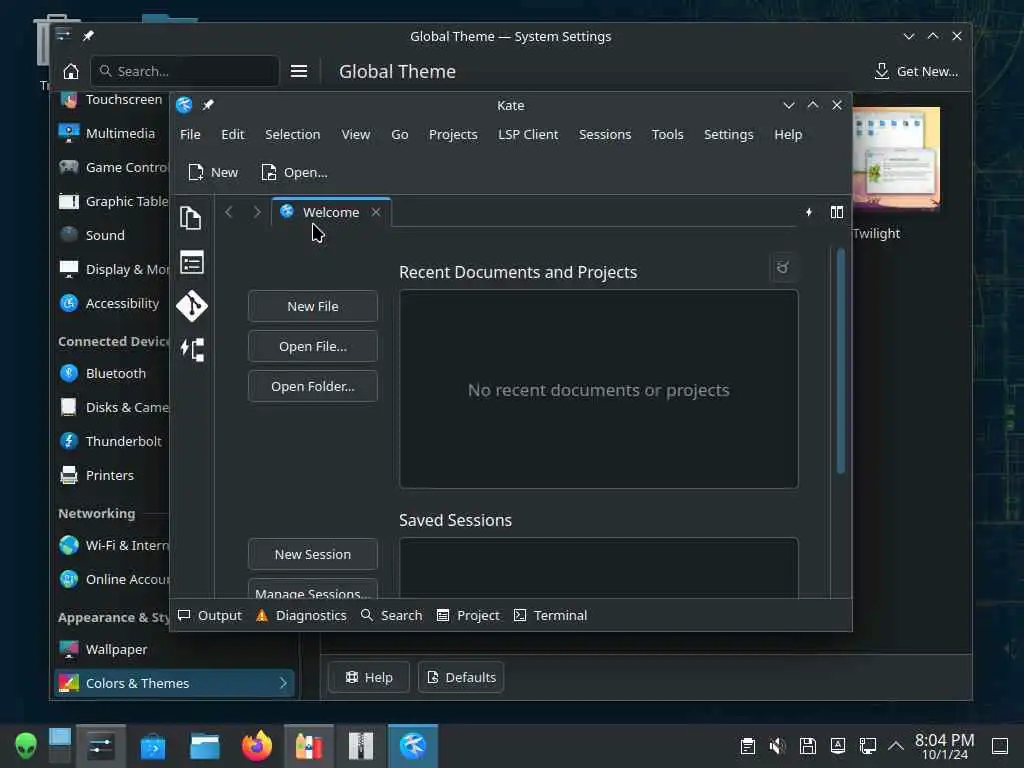Open the Selection menu

click(x=293, y=135)
